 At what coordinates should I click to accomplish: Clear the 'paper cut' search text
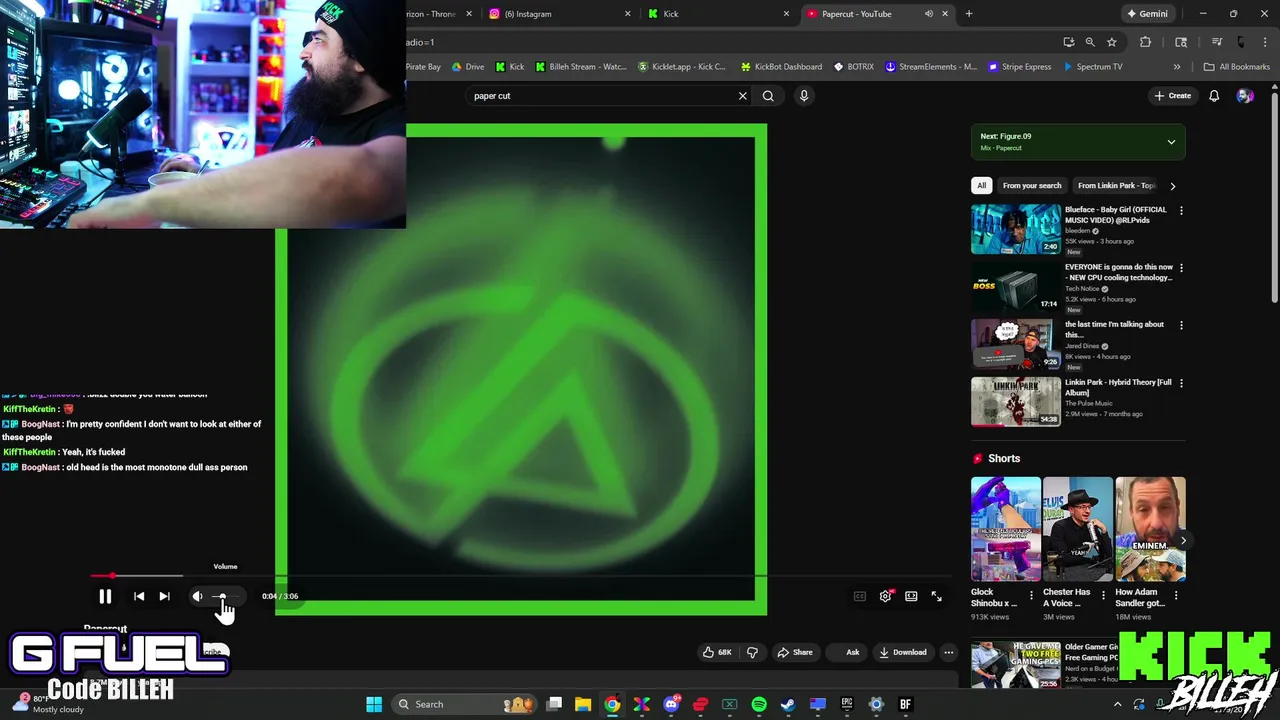742,96
